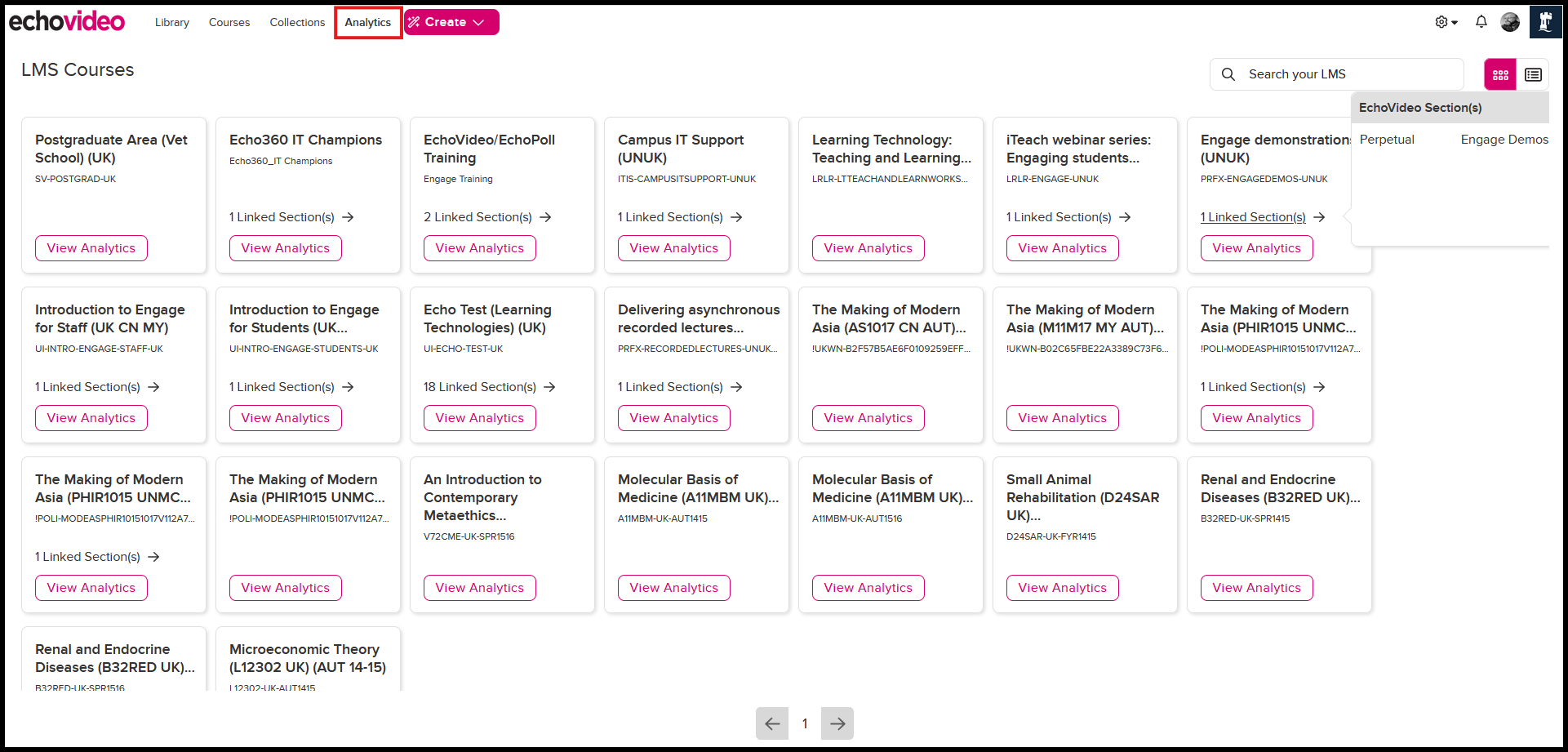Go to the previous page arrow

pos(772,723)
